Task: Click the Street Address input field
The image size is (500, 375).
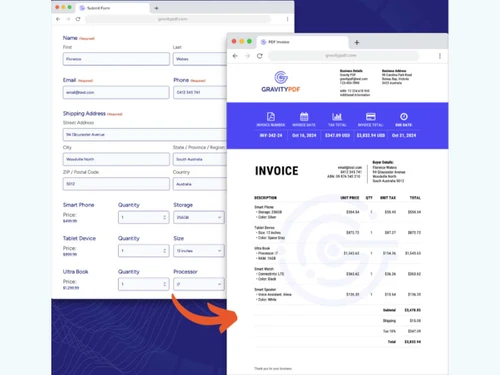Action: [x=145, y=135]
